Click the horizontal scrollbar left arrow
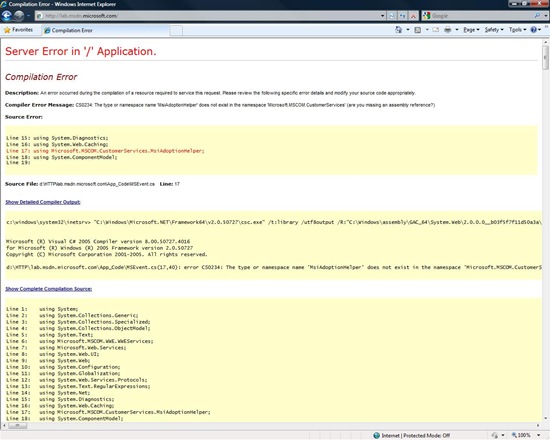 coord(4,426)
